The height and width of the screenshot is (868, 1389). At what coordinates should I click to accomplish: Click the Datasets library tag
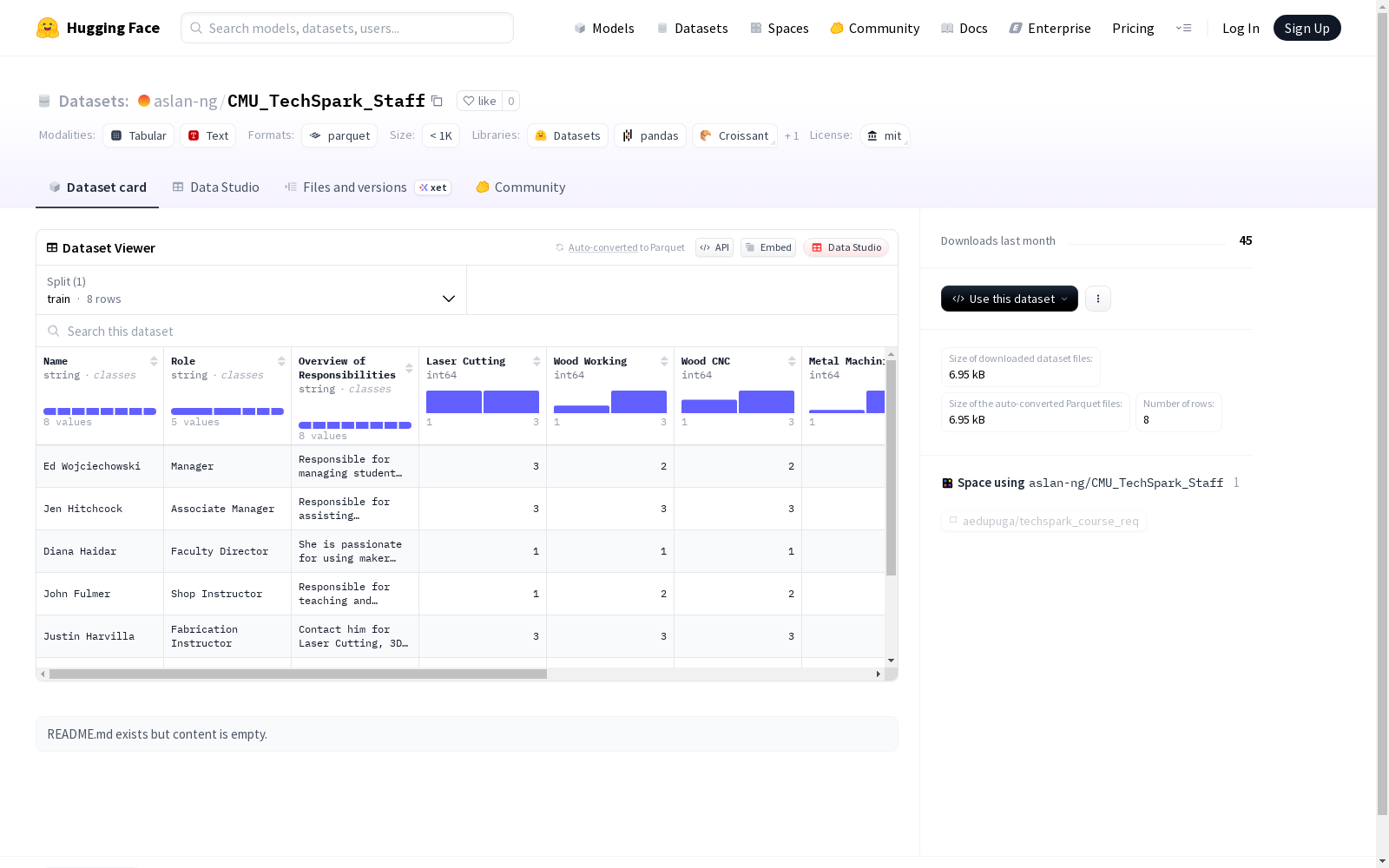pyautogui.click(x=568, y=135)
